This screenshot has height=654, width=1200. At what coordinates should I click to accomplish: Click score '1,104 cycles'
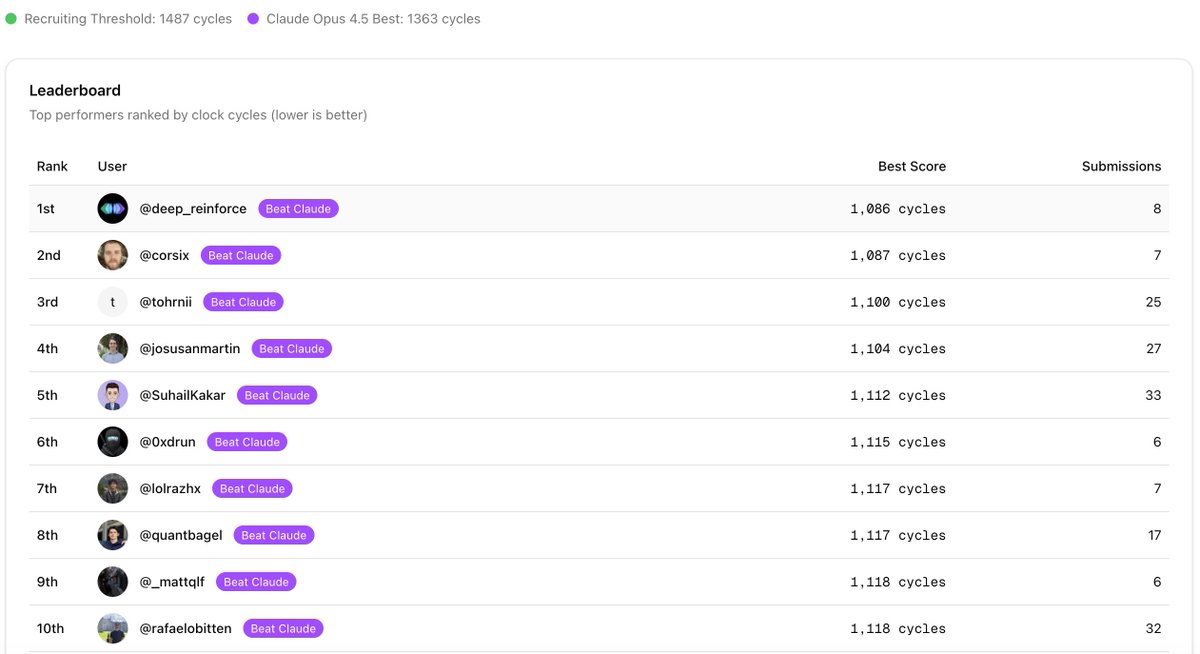pos(898,349)
